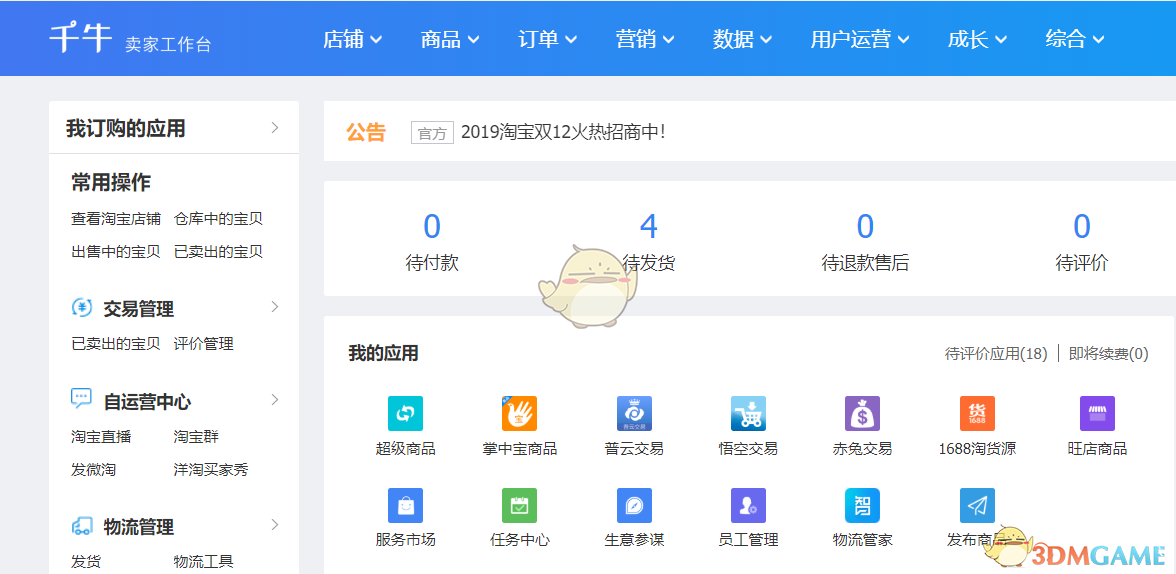The image size is (1176, 574).
Task: Open the 淘宝直播 link
Action: click(101, 437)
